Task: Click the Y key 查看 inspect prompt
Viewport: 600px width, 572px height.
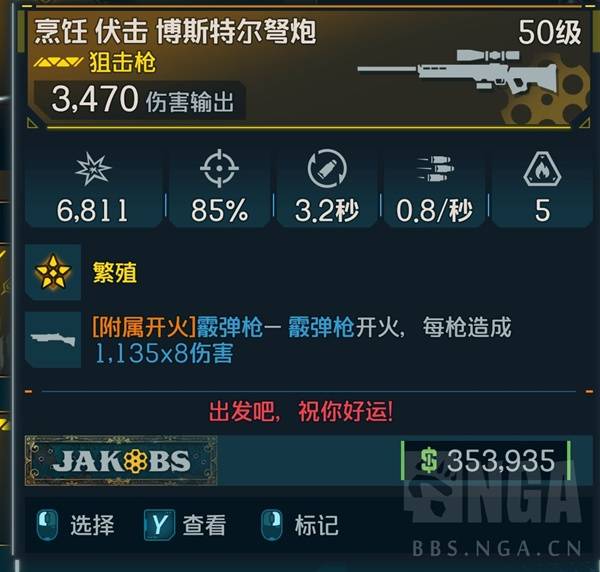Action: pyautogui.click(x=185, y=525)
